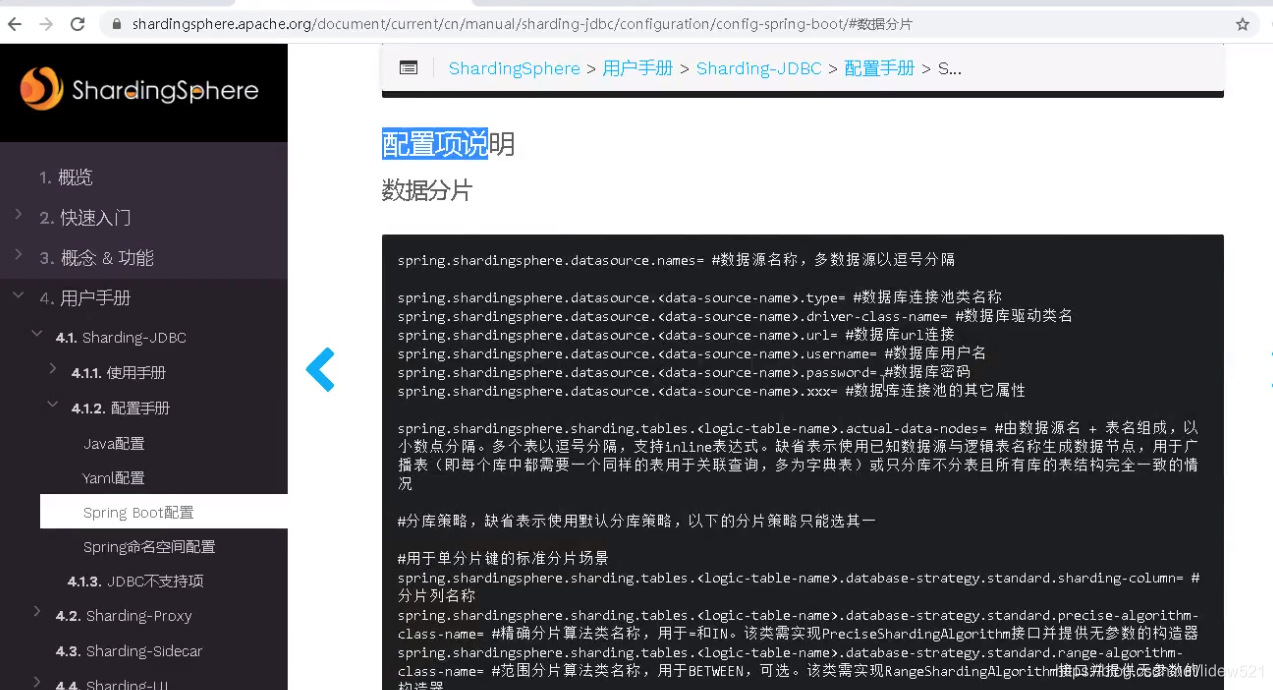Open ShardingSphere breadcrumb link
Image resolution: width=1273 pixels, height=690 pixels.
tap(514, 68)
